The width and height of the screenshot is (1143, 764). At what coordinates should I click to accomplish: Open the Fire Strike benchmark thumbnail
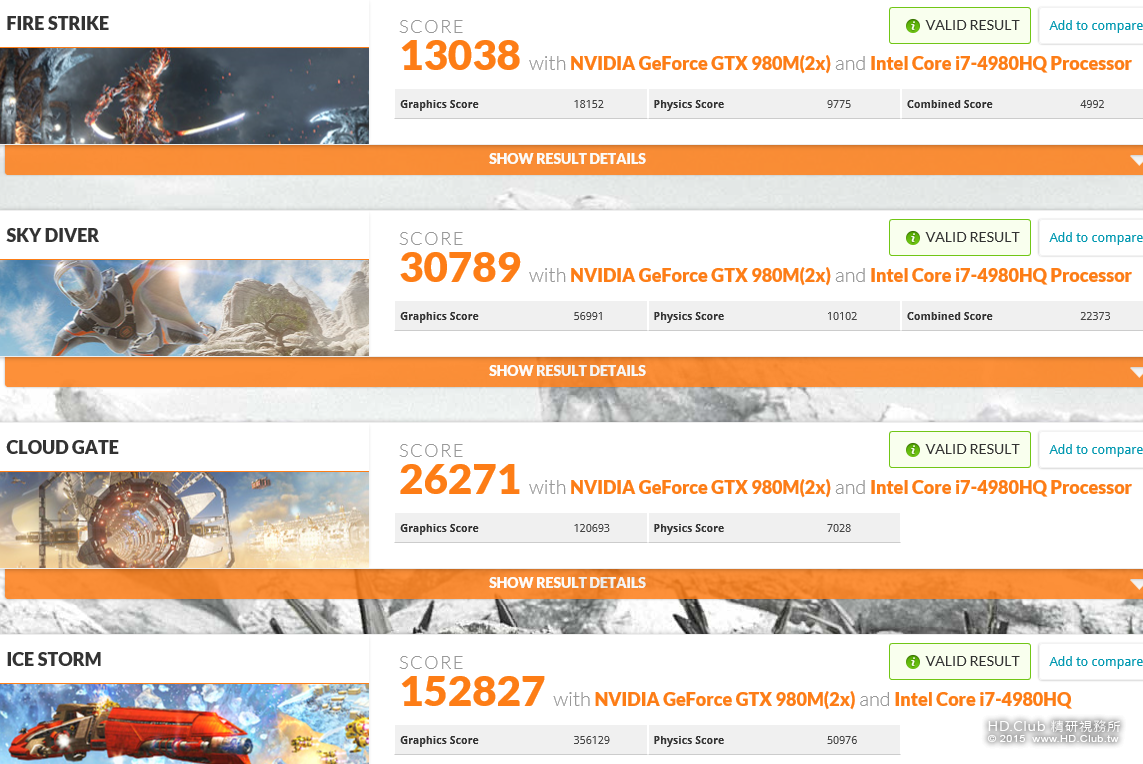(184, 96)
